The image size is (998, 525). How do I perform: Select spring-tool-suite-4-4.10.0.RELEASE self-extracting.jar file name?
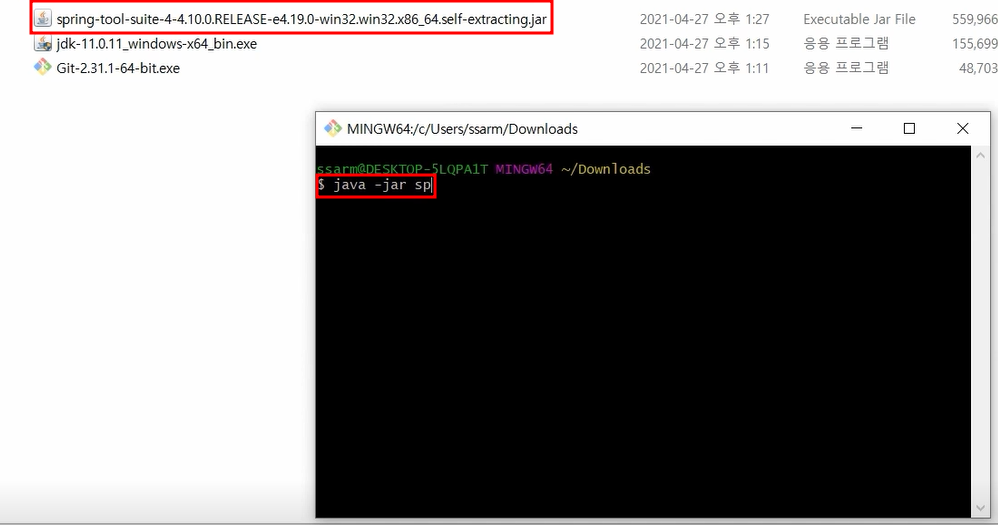[x=301, y=19]
